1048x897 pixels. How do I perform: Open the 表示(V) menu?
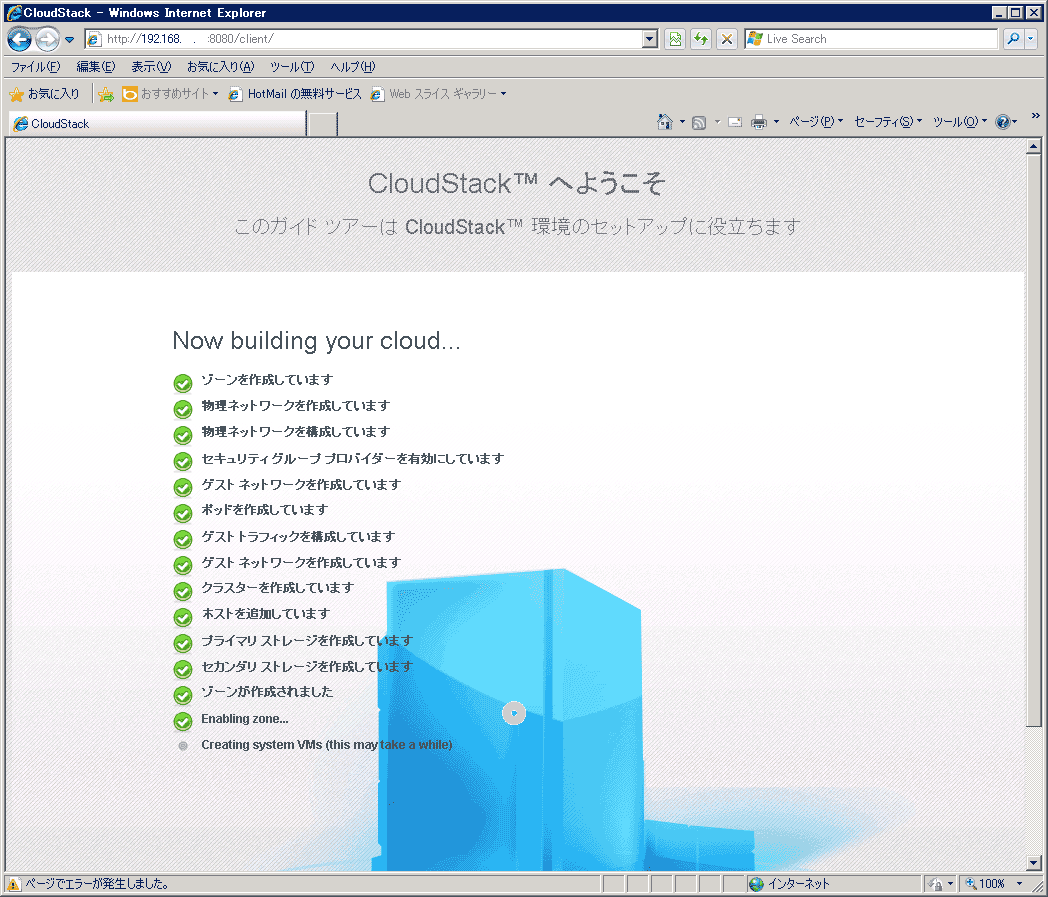[151, 67]
